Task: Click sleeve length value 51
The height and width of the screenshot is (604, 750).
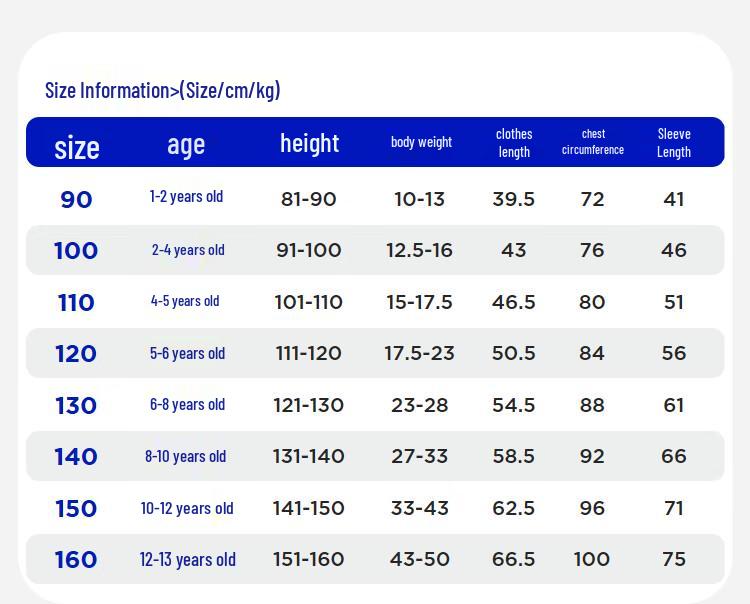Action: pos(674,302)
